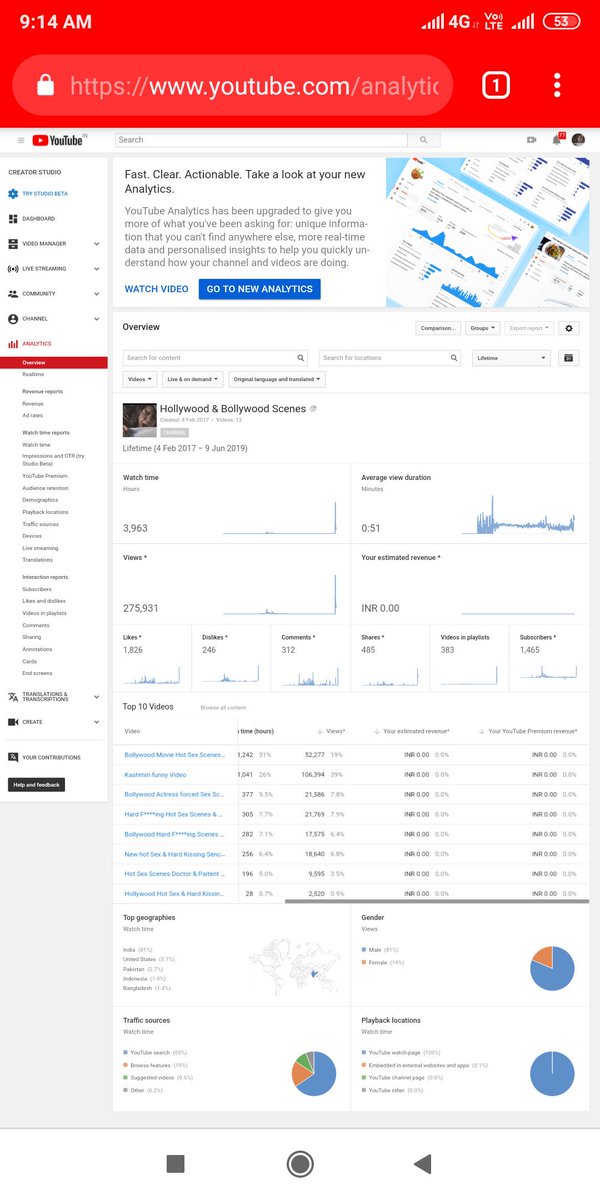Click the horizontal scrollbar under Top 10 Videos
Image resolution: width=600 pixels, height=1200 pixels.
(437, 900)
